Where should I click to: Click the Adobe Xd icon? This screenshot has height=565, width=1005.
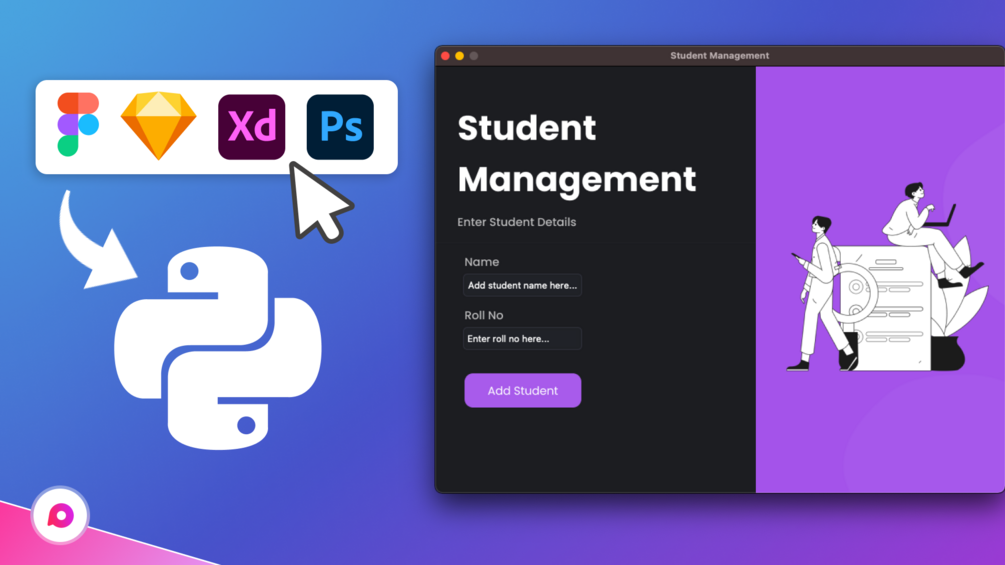click(x=251, y=127)
